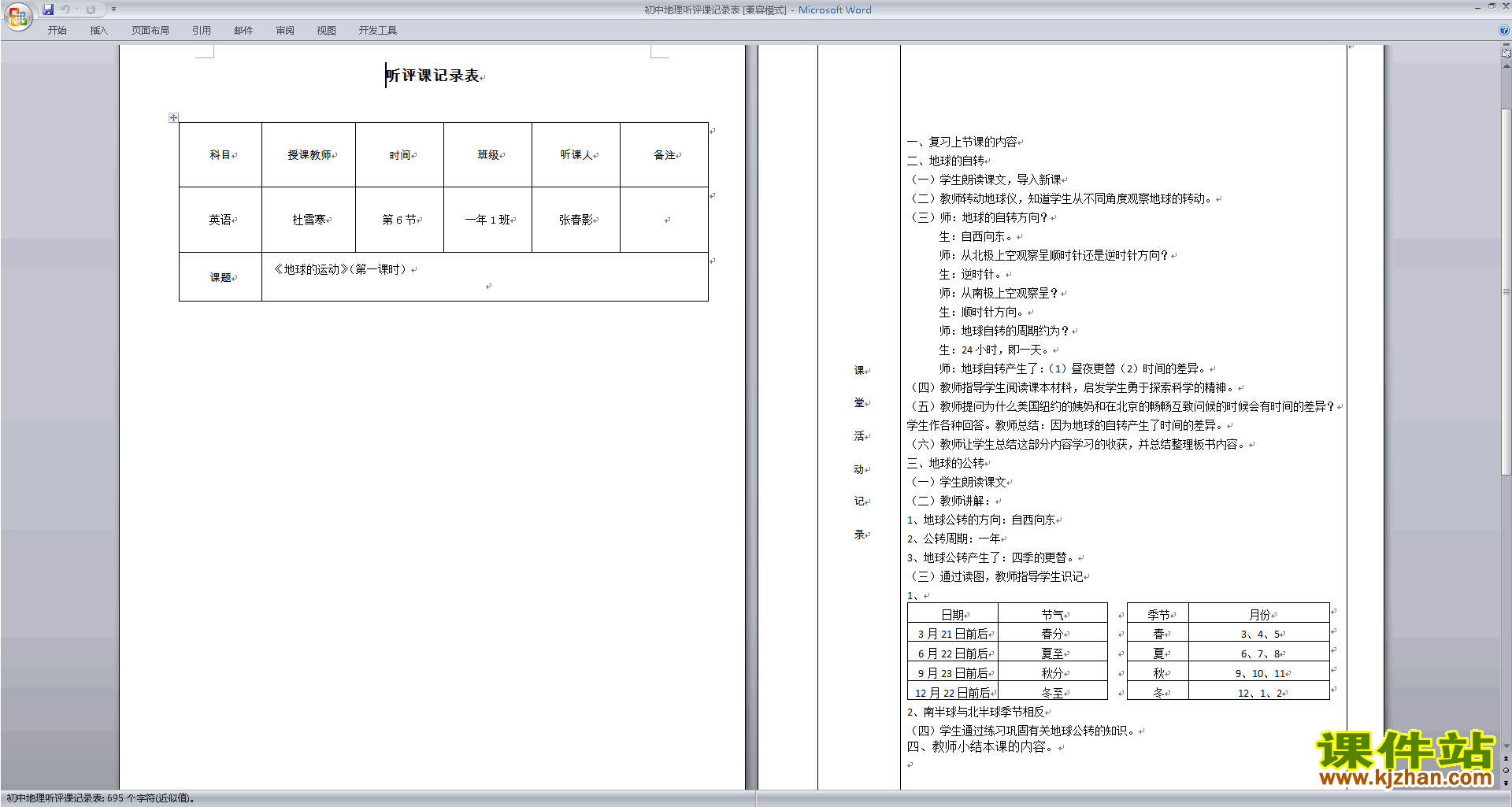Image resolution: width=1512 pixels, height=807 pixels.
Task: Click the 3 月 21 日前后 cell
Action: click(x=953, y=634)
